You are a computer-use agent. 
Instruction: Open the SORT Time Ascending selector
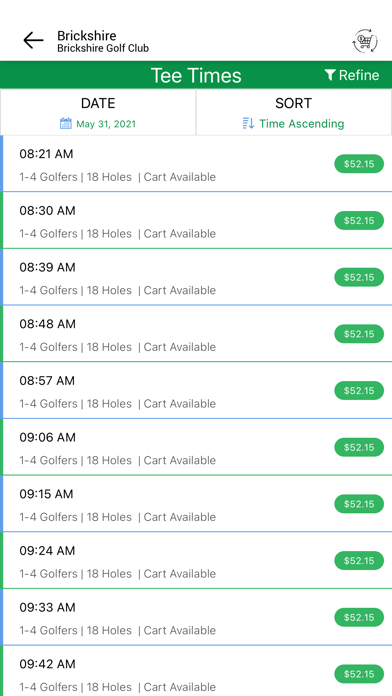point(294,112)
